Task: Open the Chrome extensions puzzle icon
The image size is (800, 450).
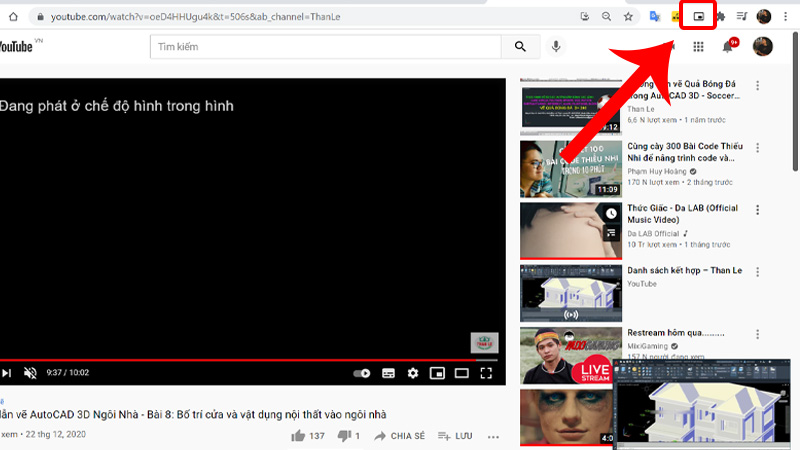Action: pyautogui.click(x=719, y=17)
